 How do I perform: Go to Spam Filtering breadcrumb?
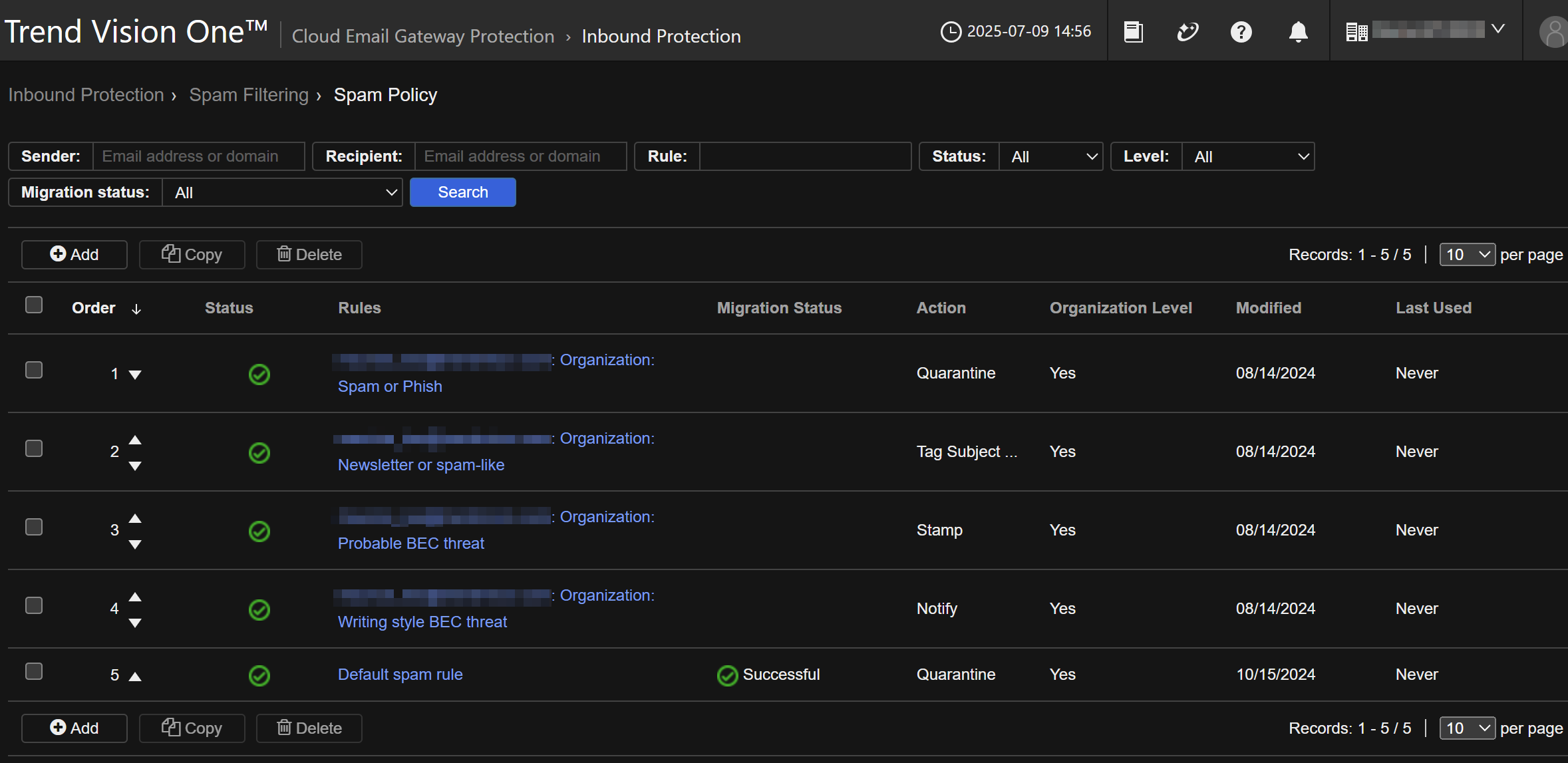tap(249, 95)
